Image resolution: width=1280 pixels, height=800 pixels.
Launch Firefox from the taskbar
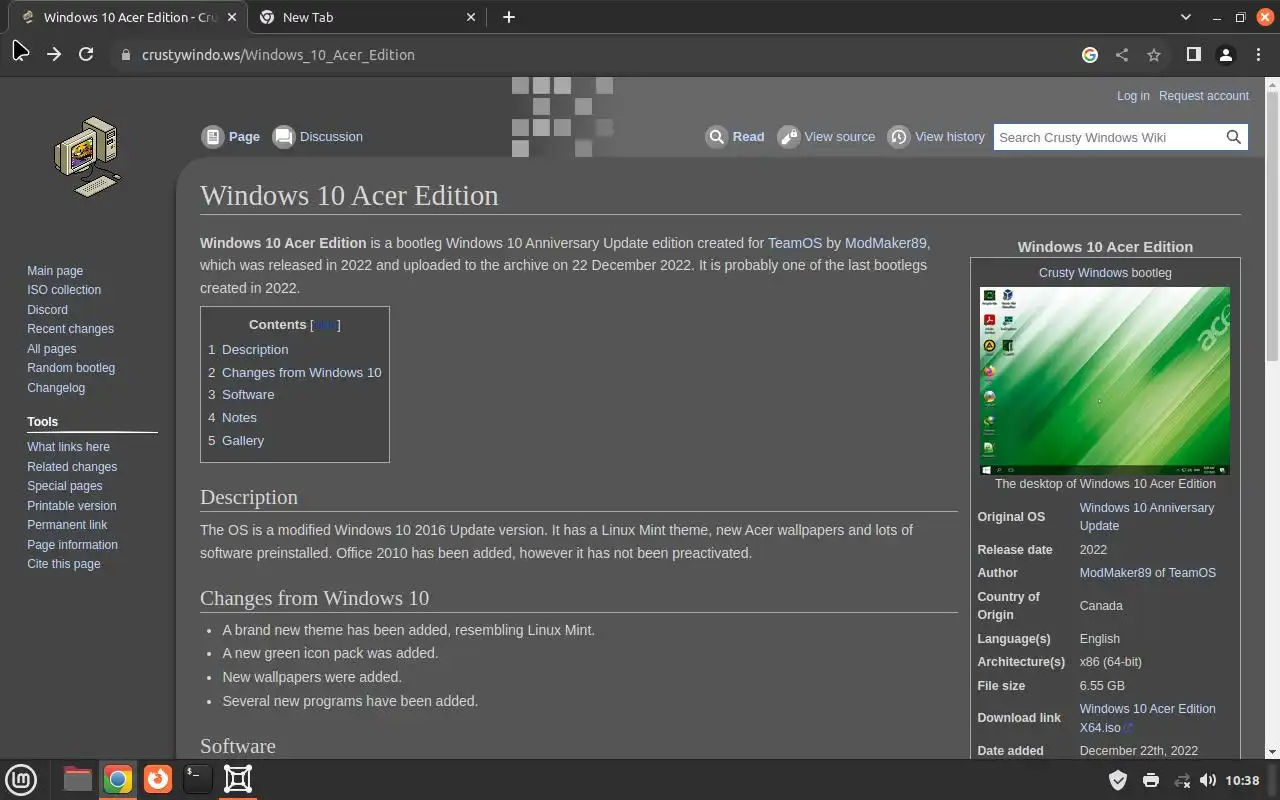[157, 779]
